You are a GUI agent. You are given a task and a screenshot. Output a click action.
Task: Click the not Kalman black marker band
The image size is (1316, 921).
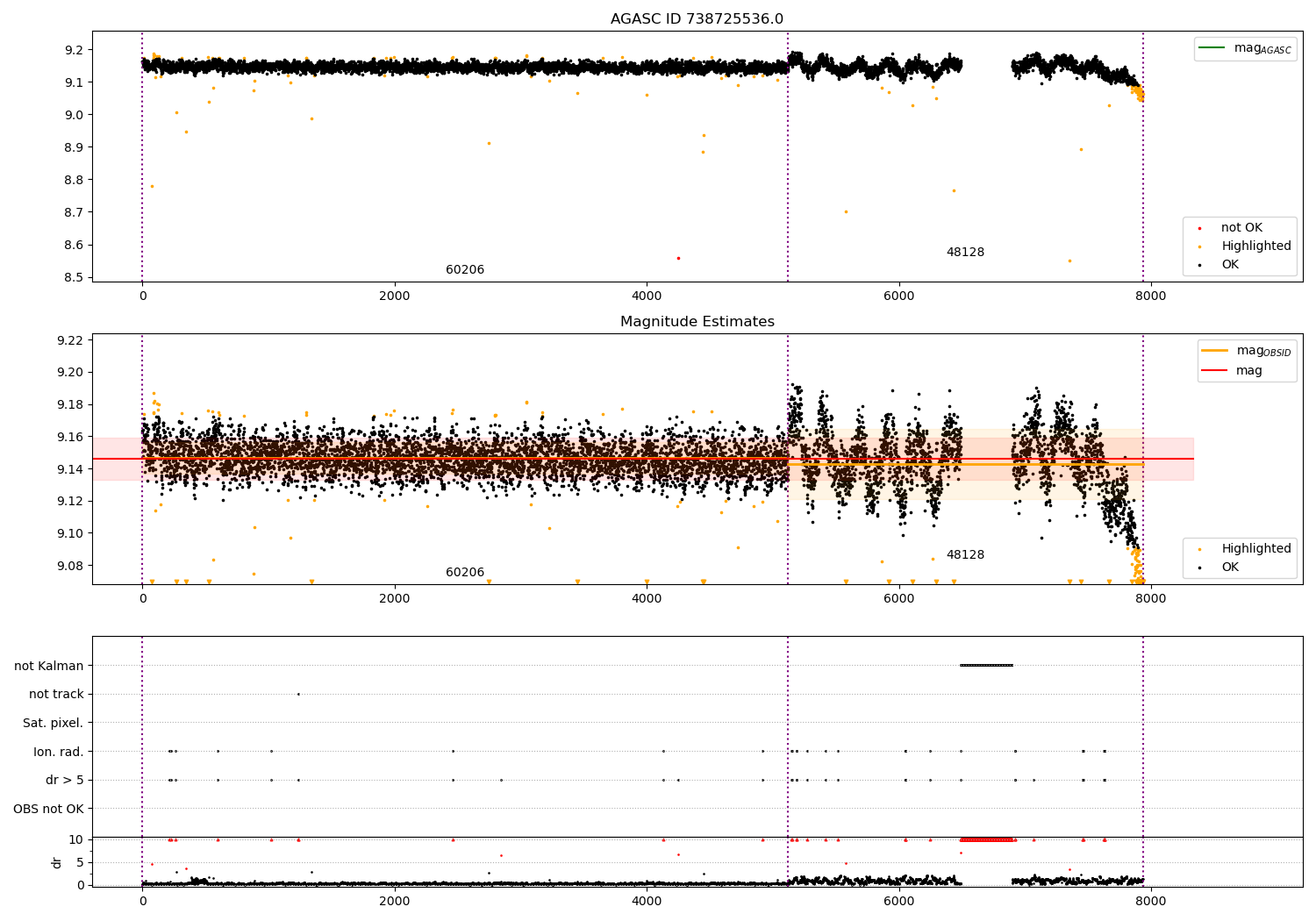[987, 665]
